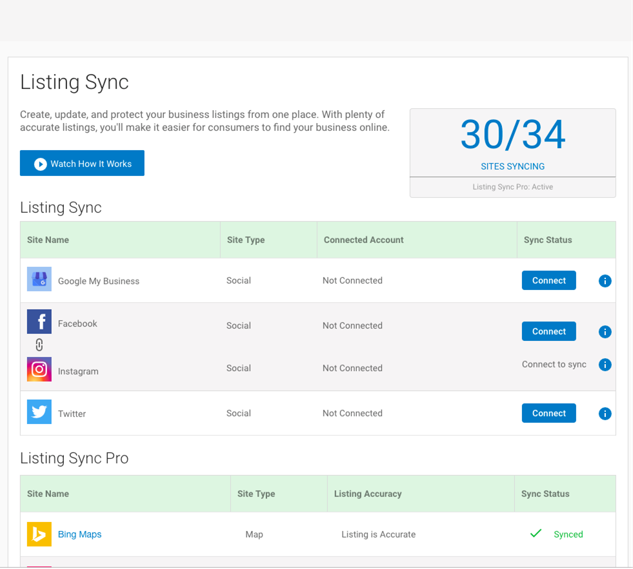Click the Facebook logo icon
The width and height of the screenshot is (633, 569).
click(39, 321)
